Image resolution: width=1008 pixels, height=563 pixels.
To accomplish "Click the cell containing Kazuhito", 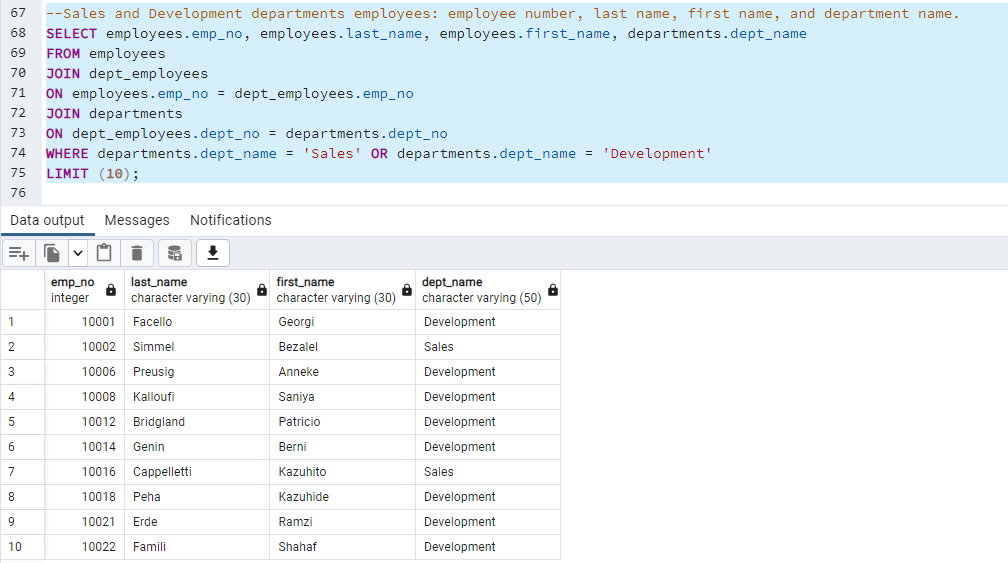I will tap(343, 472).
